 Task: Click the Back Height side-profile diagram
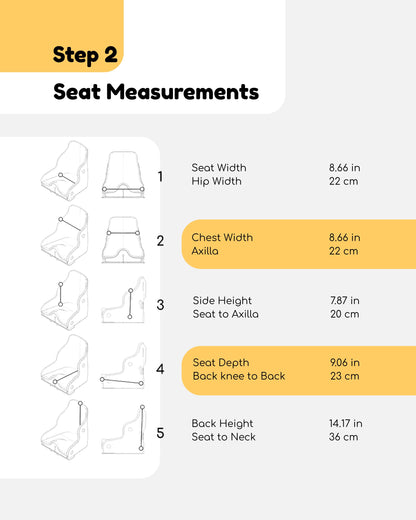pyautogui.click(x=124, y=429)
